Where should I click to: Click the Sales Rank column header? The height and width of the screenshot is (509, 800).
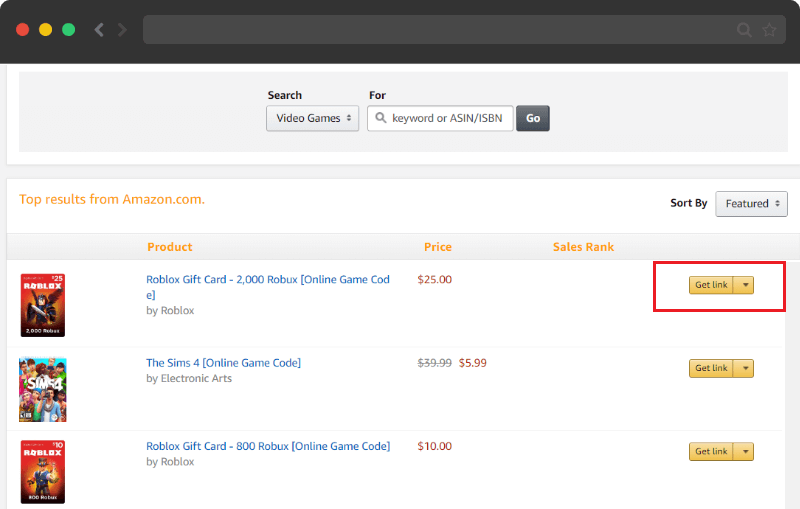pos(583,247)
